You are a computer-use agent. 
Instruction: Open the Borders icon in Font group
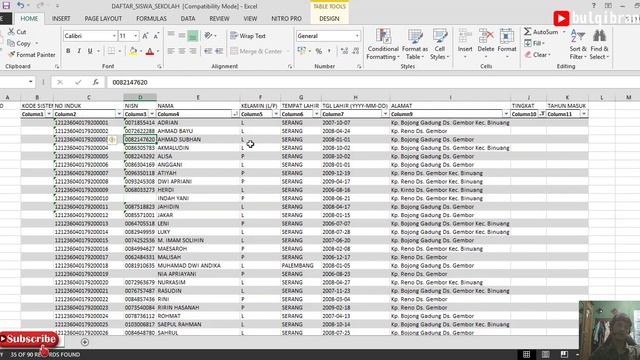(x=111, y=51)
